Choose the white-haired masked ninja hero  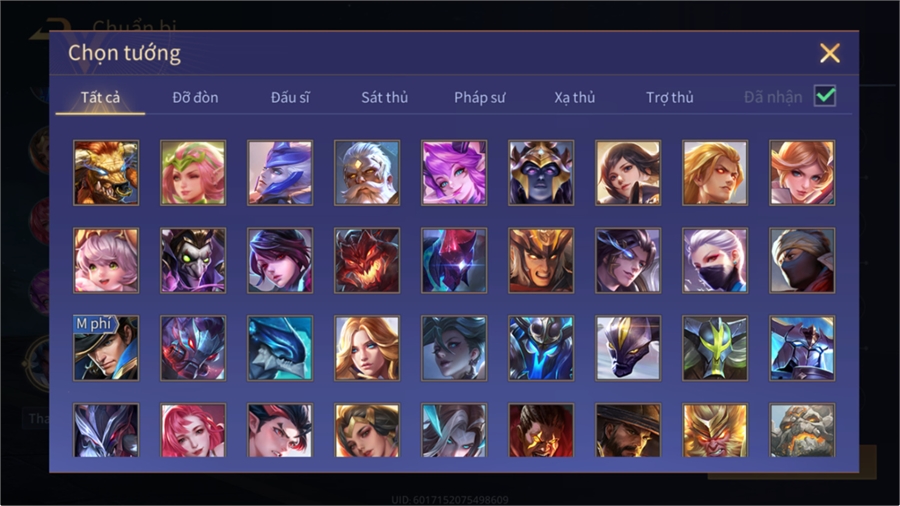[x=715, y=260]
